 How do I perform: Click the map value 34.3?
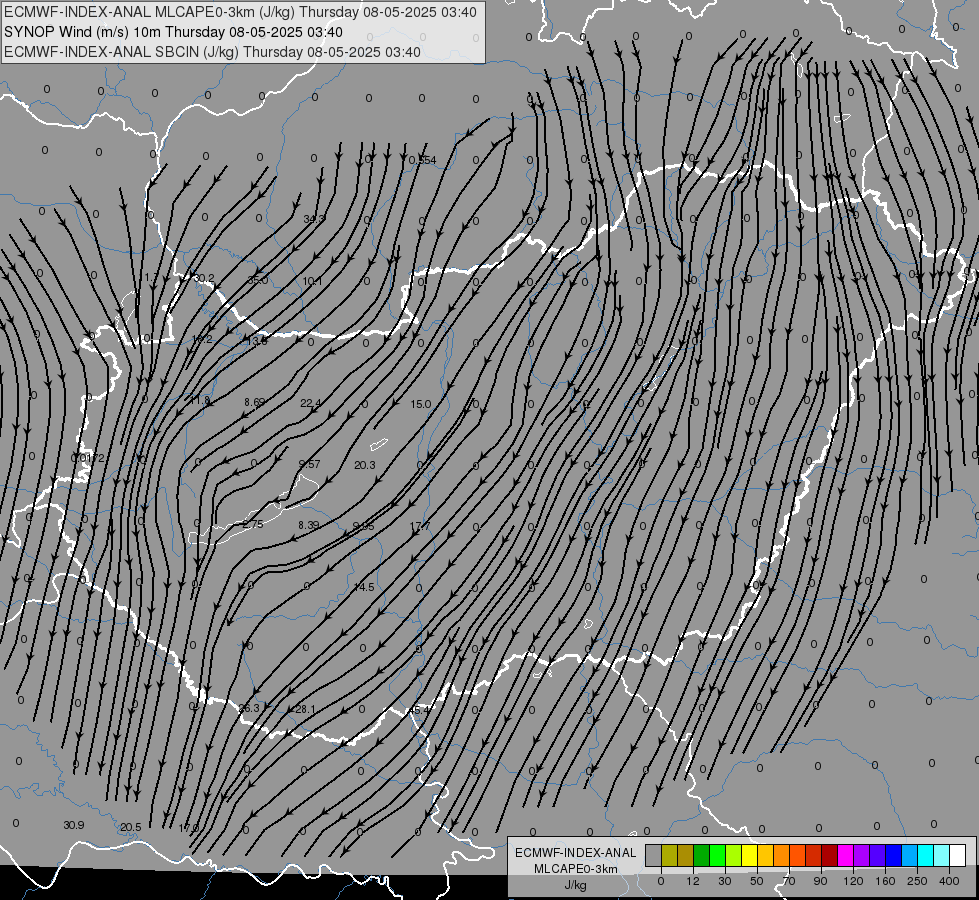coord(314,219)
